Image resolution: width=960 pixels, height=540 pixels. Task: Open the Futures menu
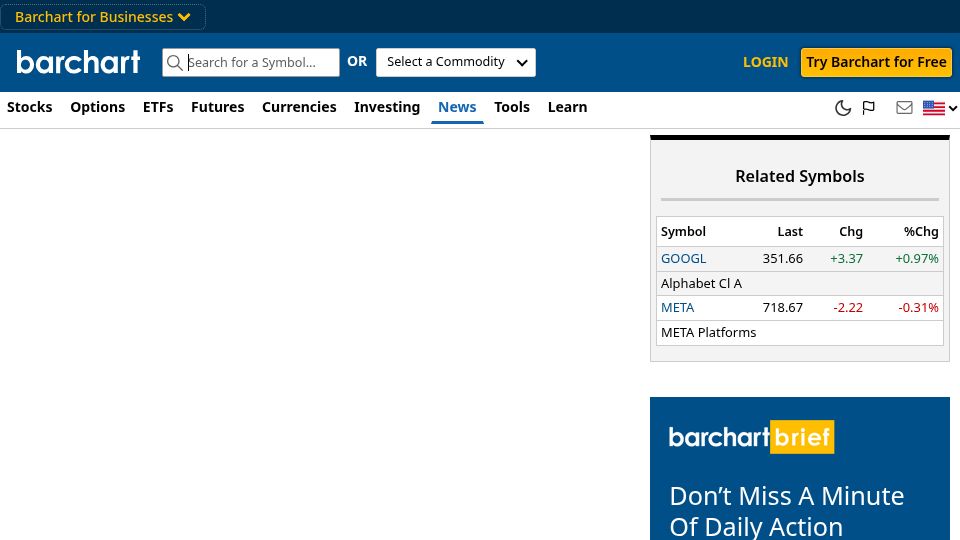[217, 107]
